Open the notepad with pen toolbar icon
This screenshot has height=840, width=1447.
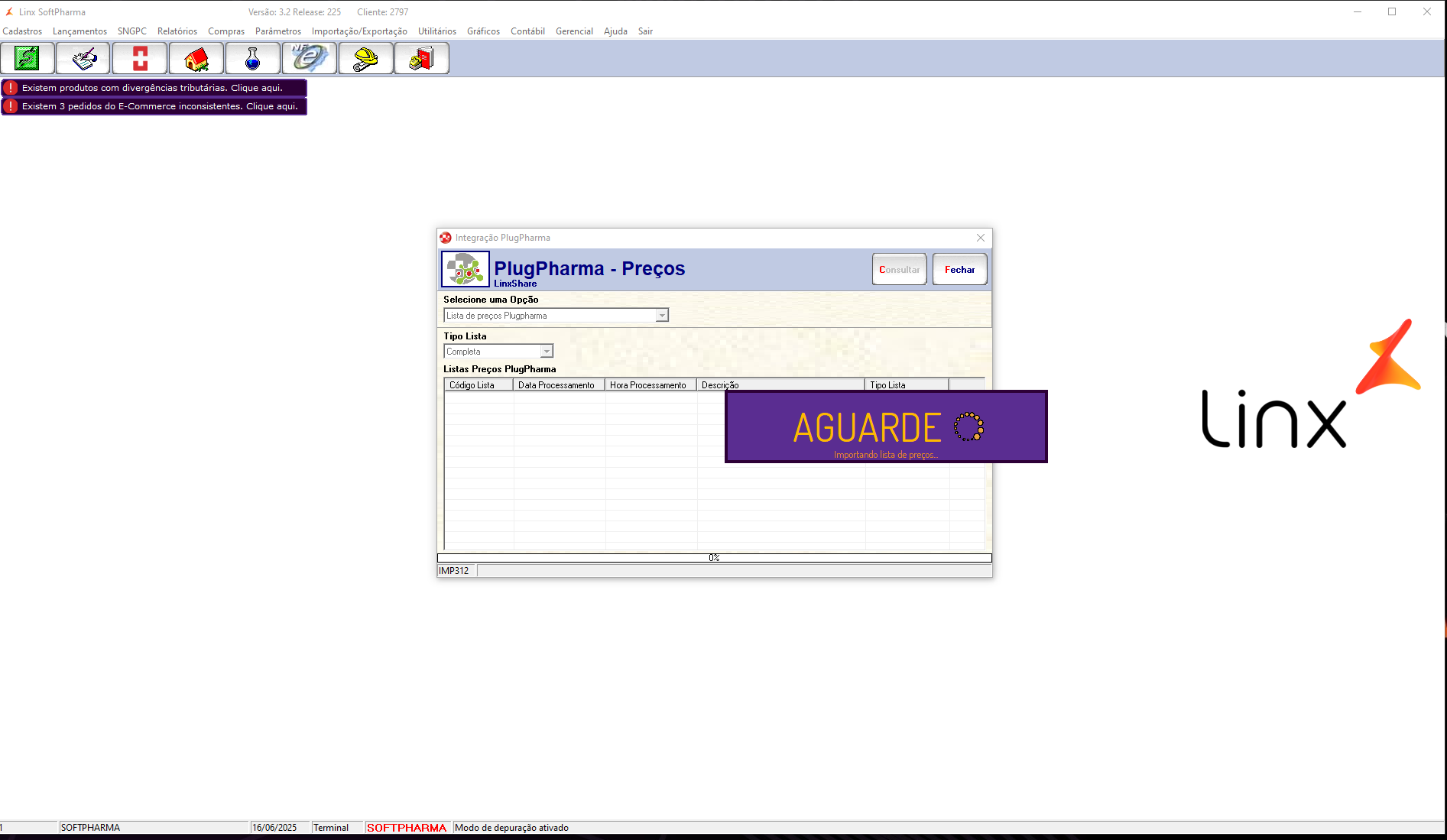[x=83, y=58]
